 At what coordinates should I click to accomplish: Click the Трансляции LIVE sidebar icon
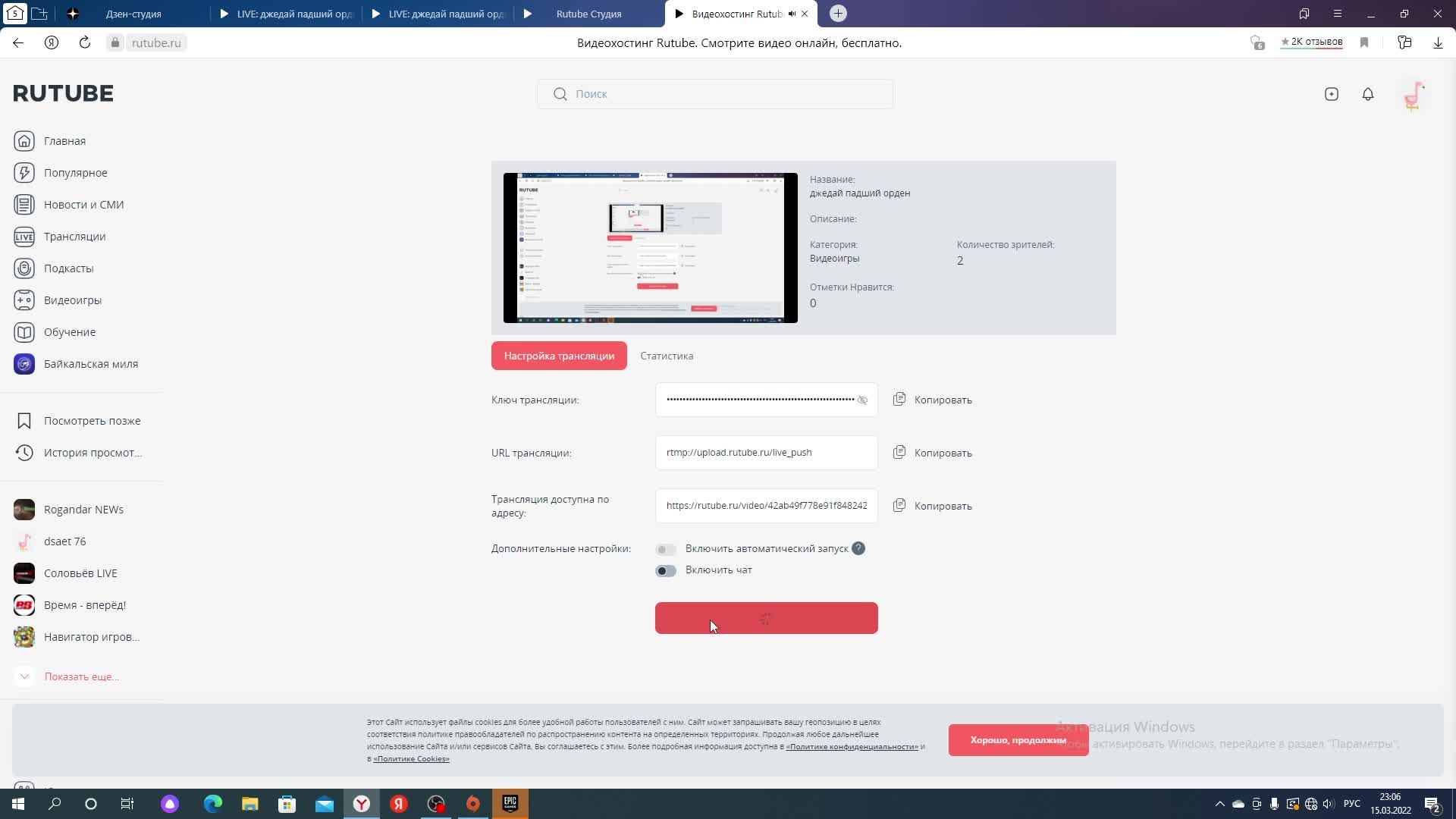tap(24, 237)
